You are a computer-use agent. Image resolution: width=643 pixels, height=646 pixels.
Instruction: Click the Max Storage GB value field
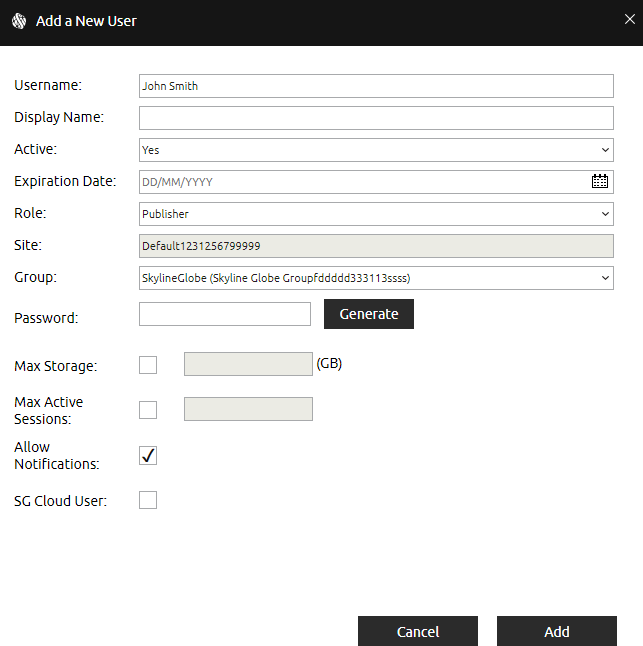pyautogui.click(x=248, y=364)
